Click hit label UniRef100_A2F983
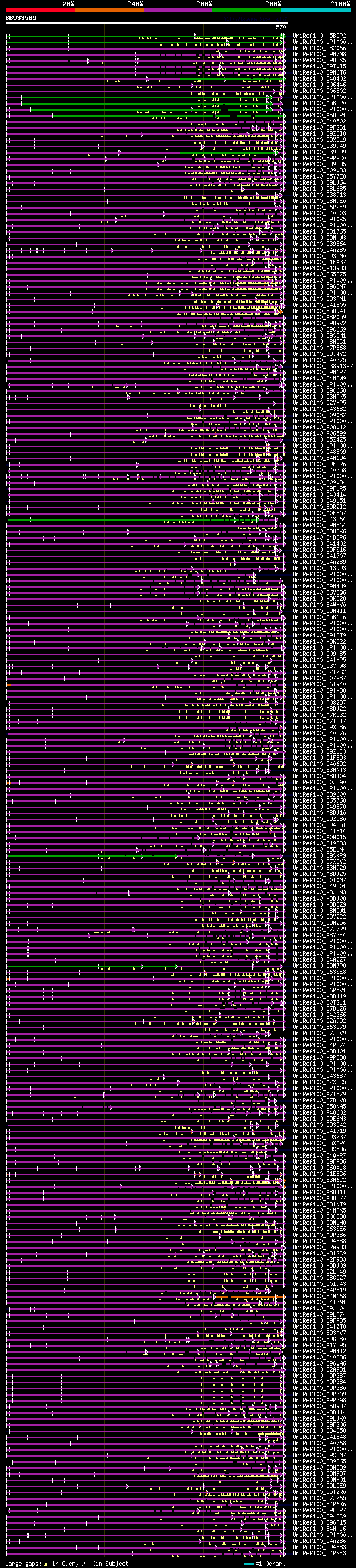 (x=319, y=1259)
